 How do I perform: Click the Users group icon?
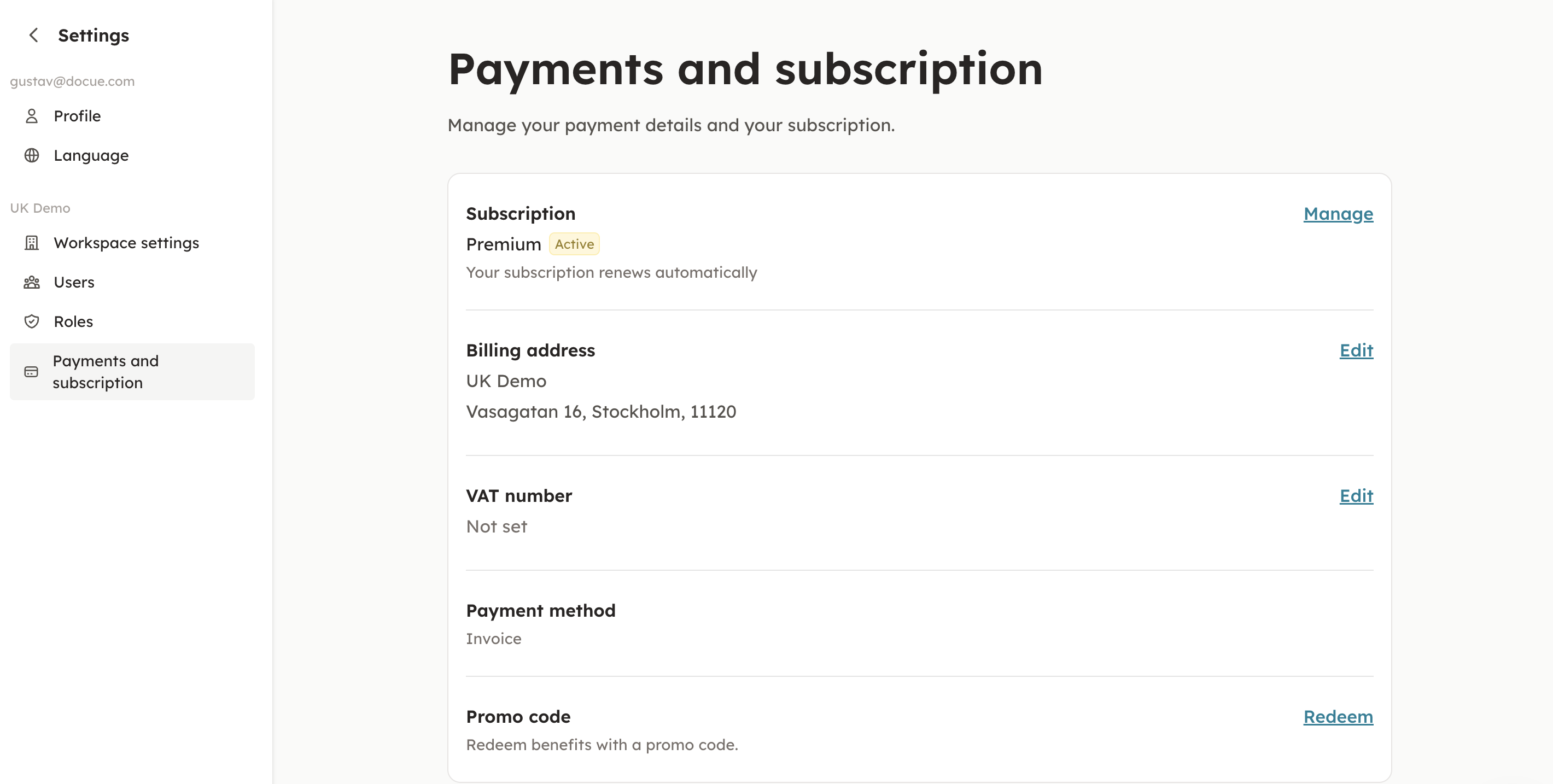[x=31, y=282]
